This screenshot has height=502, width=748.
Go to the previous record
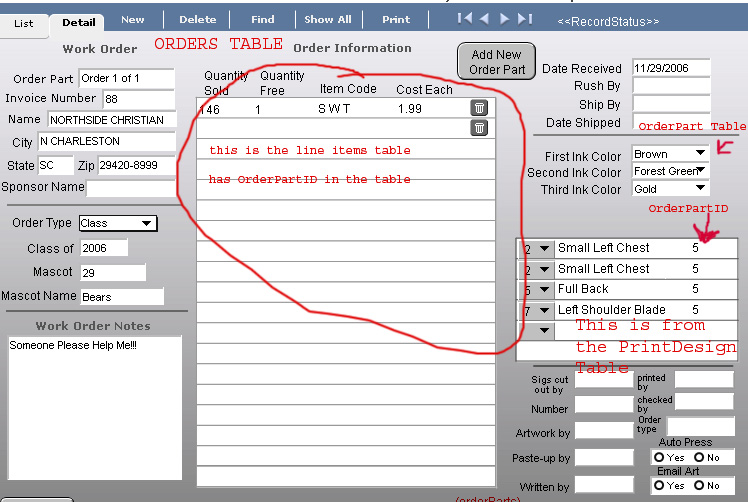click(484, 19)
